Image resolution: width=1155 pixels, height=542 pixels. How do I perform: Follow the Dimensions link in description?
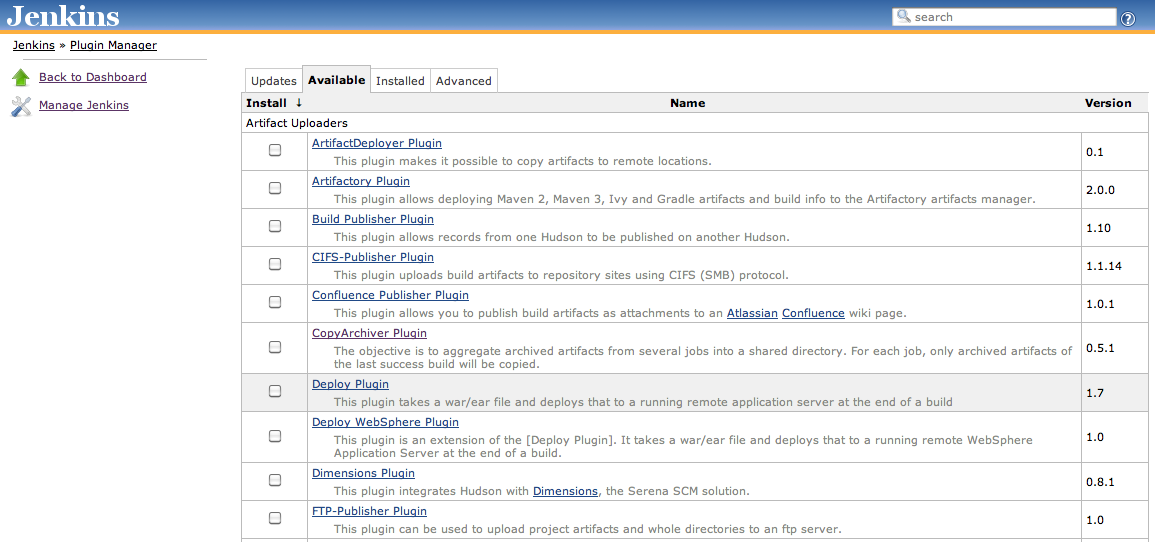click(x=565, y=491)
